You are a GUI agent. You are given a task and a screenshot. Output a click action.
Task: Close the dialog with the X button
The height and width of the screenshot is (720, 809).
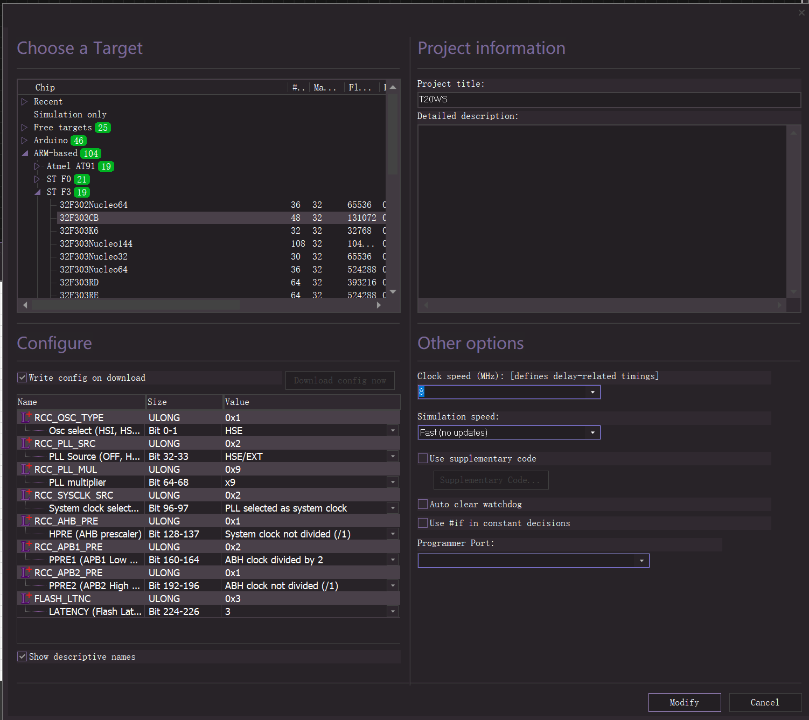click(x=801, y=13)
